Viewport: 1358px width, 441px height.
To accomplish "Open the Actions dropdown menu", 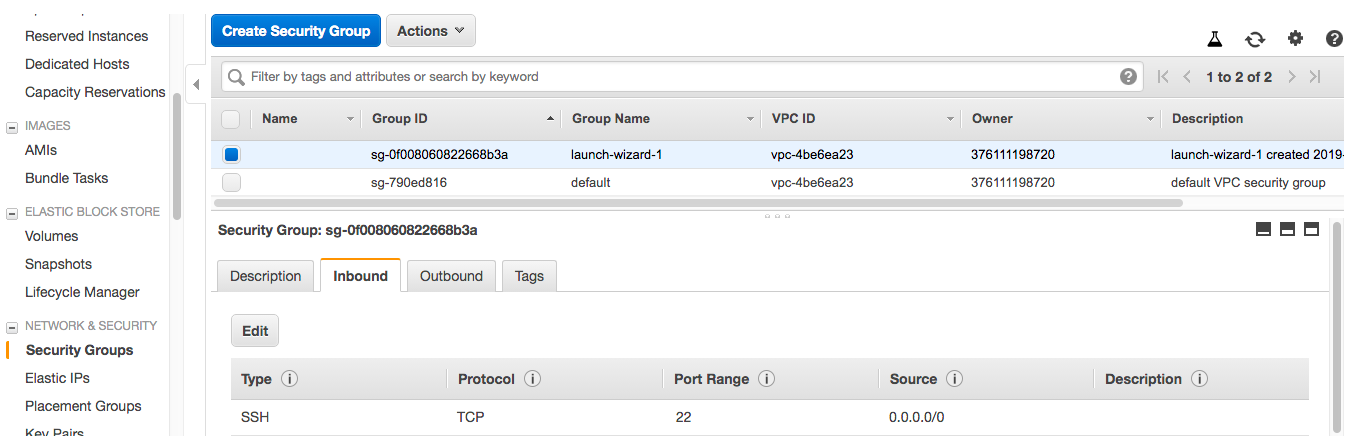I will (x=430, y=31).
